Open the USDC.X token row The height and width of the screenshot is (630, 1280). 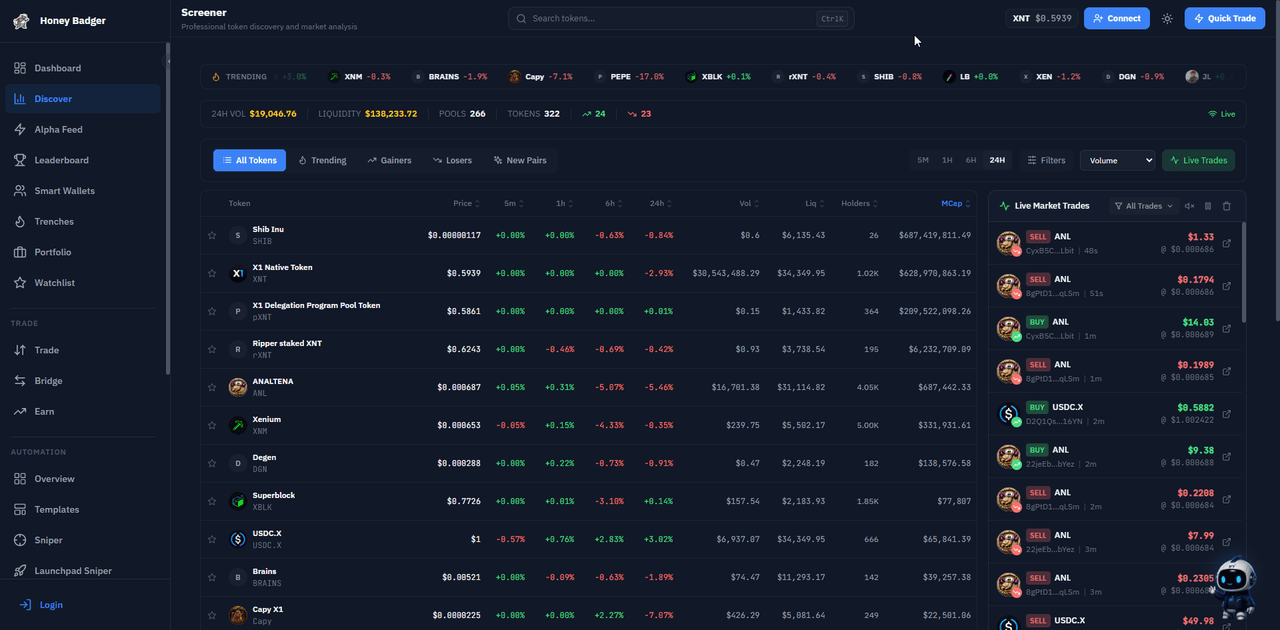588,539
